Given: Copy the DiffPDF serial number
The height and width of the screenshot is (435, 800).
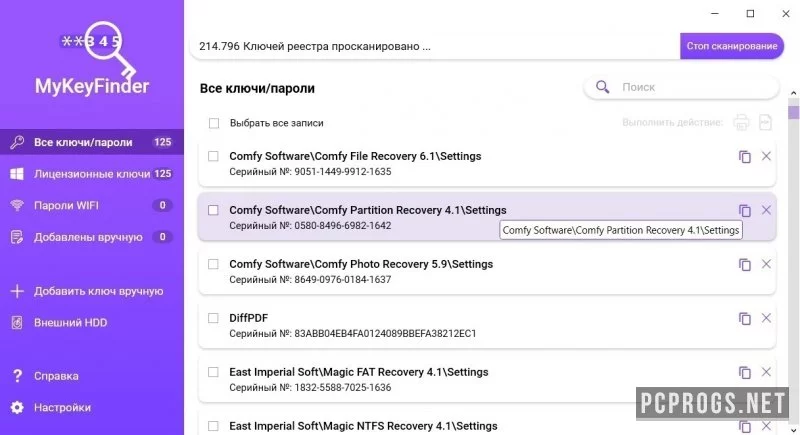Looking at the screenshot, I should (744, 318).
